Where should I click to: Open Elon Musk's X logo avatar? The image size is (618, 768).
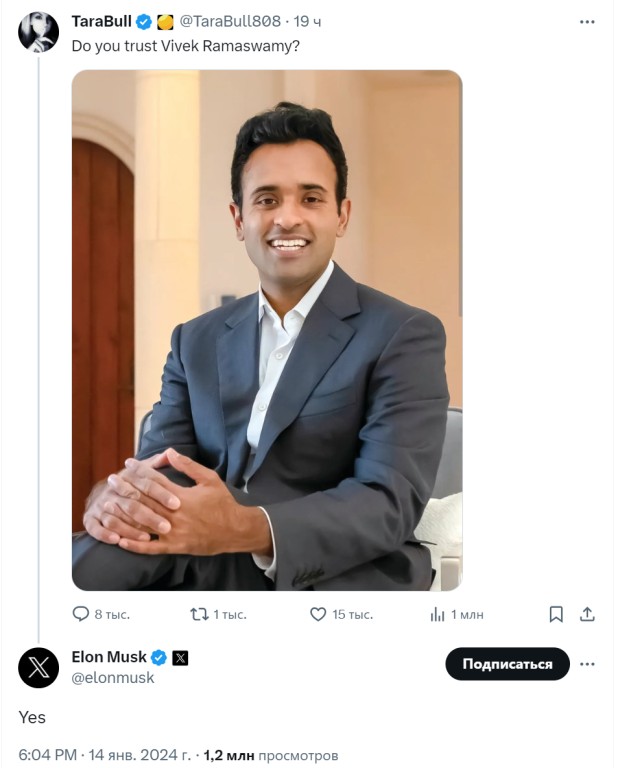pyautogui.click(x=38, y=667)
